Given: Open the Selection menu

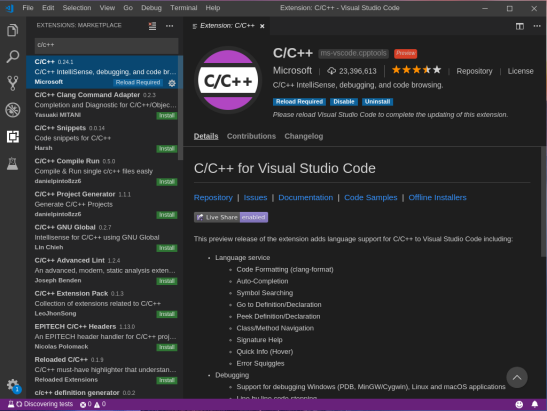Looking at the screenshot, I should click(x=77, y=8).
